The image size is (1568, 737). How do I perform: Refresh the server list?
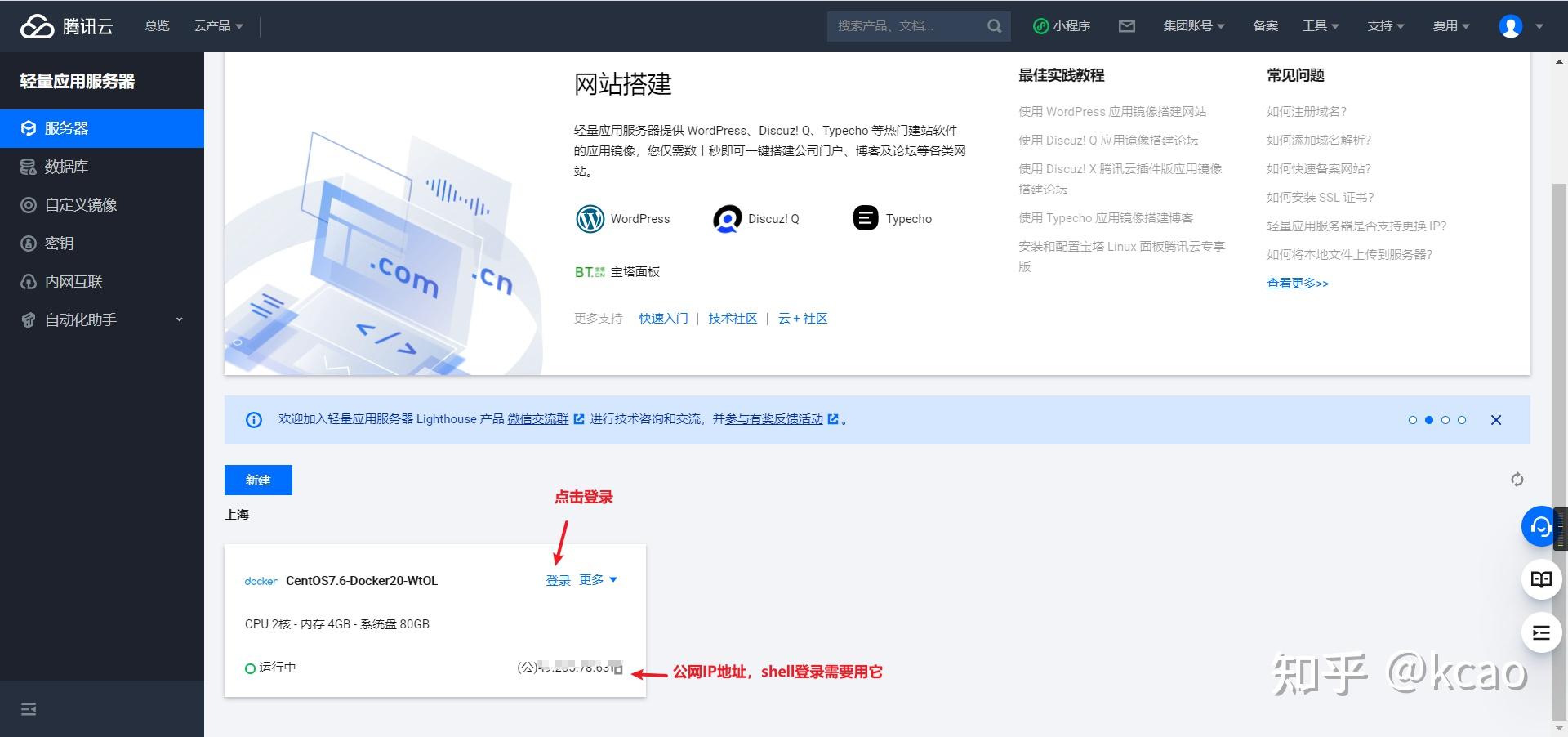coord(1517,480)
